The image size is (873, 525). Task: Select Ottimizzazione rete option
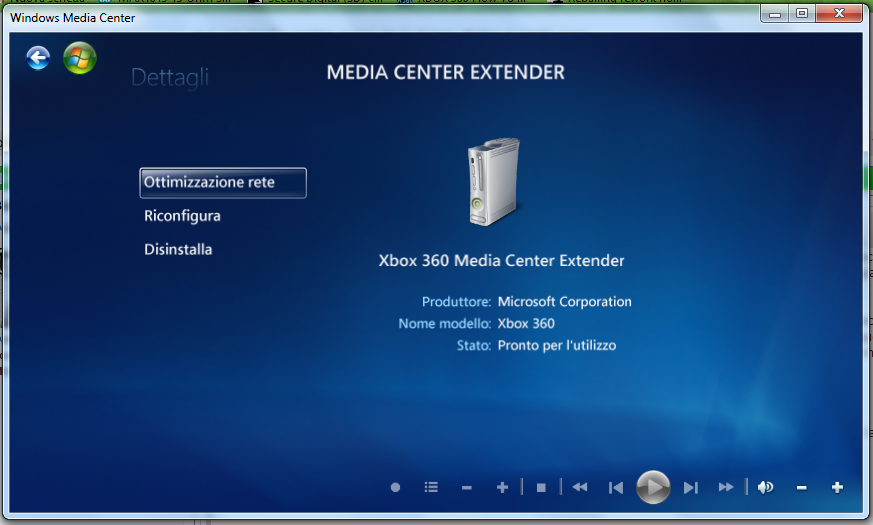click(x=222, y=183)
